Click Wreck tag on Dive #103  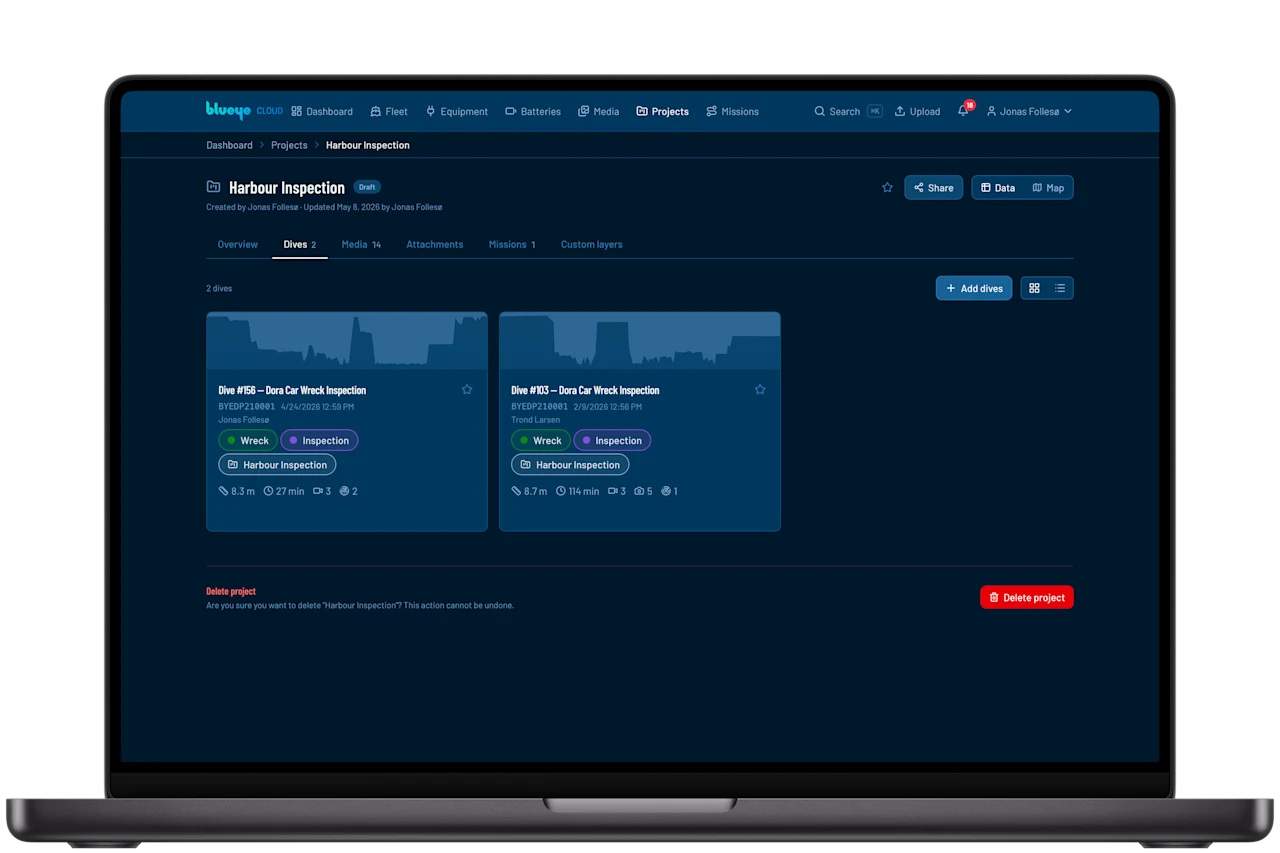(x=541, y=440)
